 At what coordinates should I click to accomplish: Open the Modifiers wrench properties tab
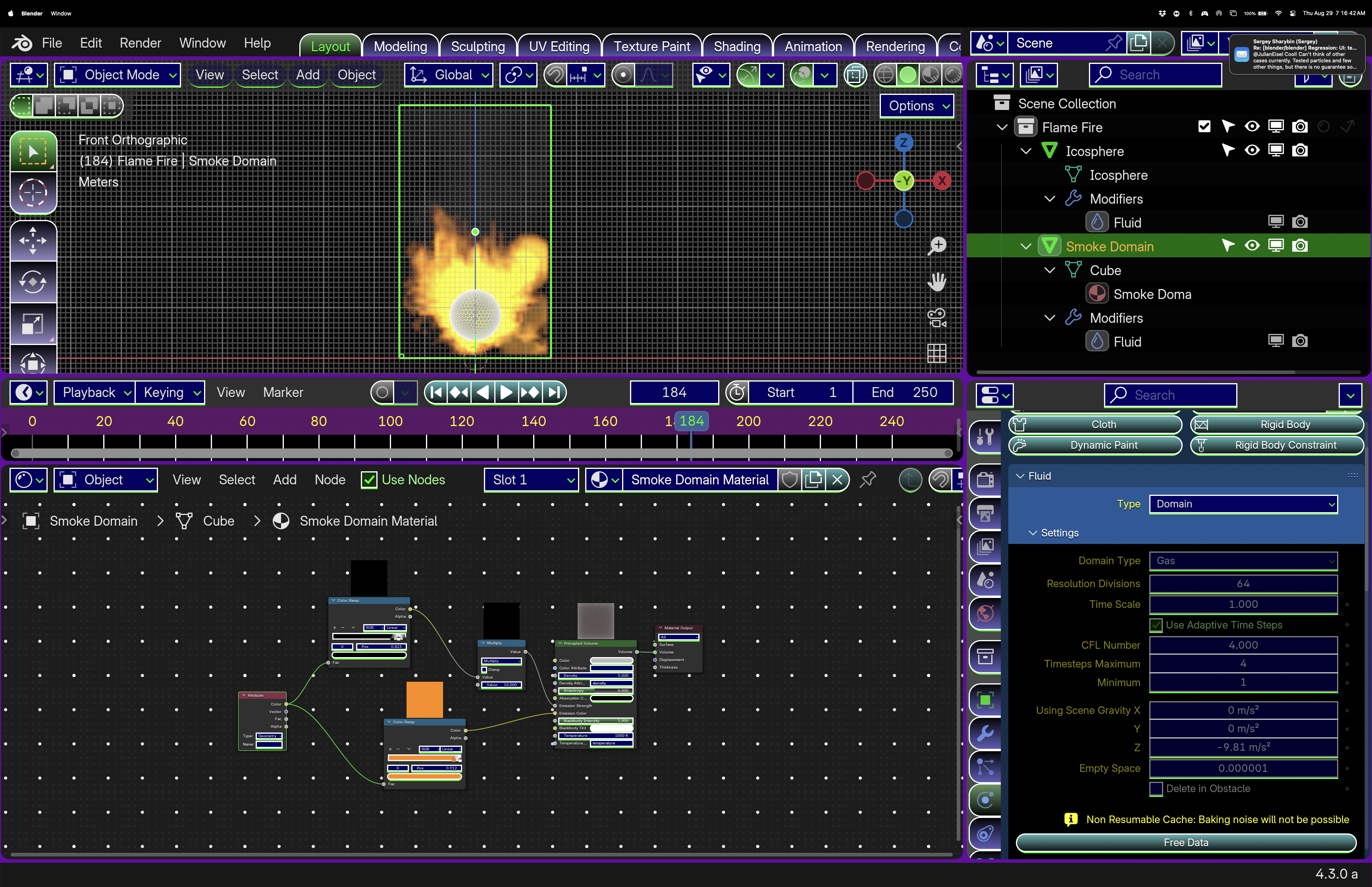click(x=985, y=733)
